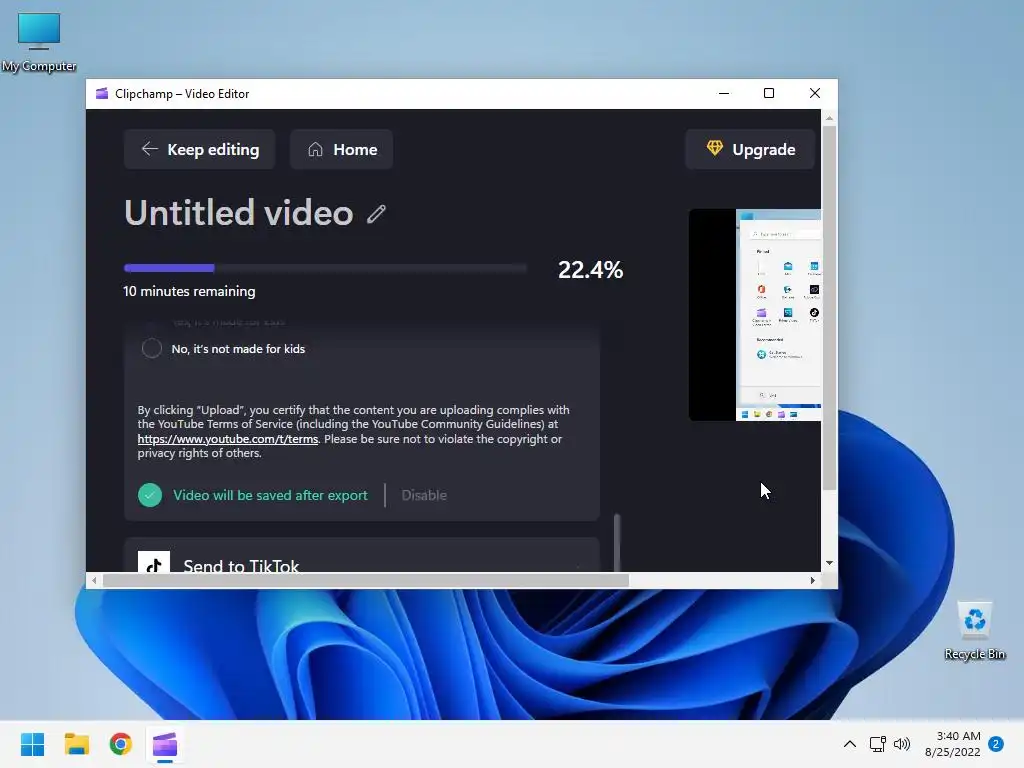
Task: Open the YouTube terms link
Action: [x=228, y=439]
